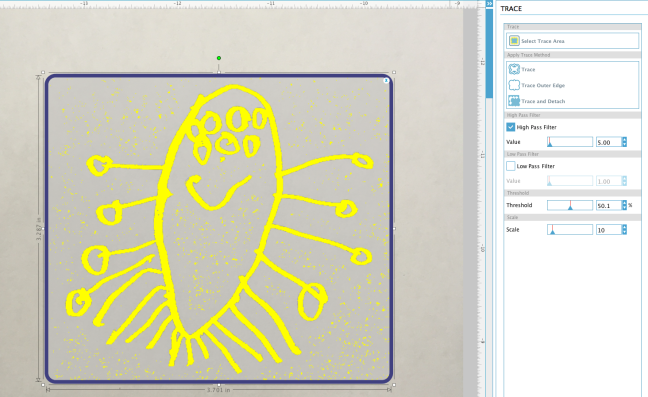The width and height of the screenshot is (648, 397).
Task: Click the green rotation handle above image
Action: 219,58
